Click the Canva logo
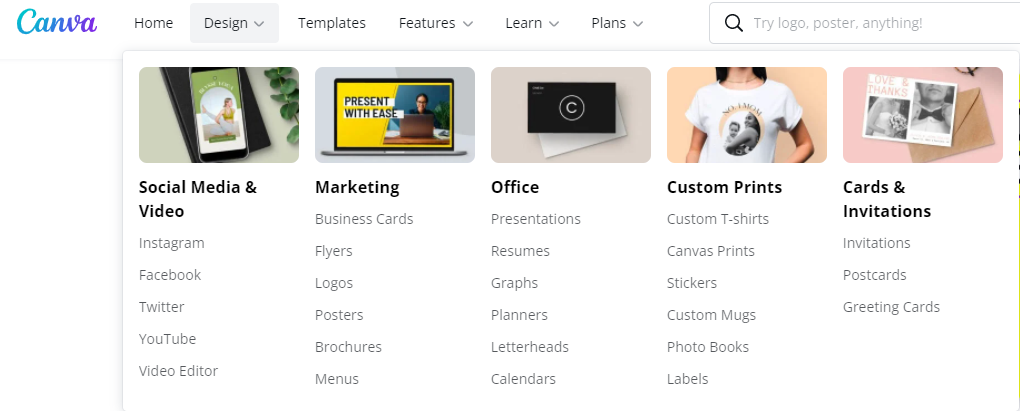 [57, 22]
